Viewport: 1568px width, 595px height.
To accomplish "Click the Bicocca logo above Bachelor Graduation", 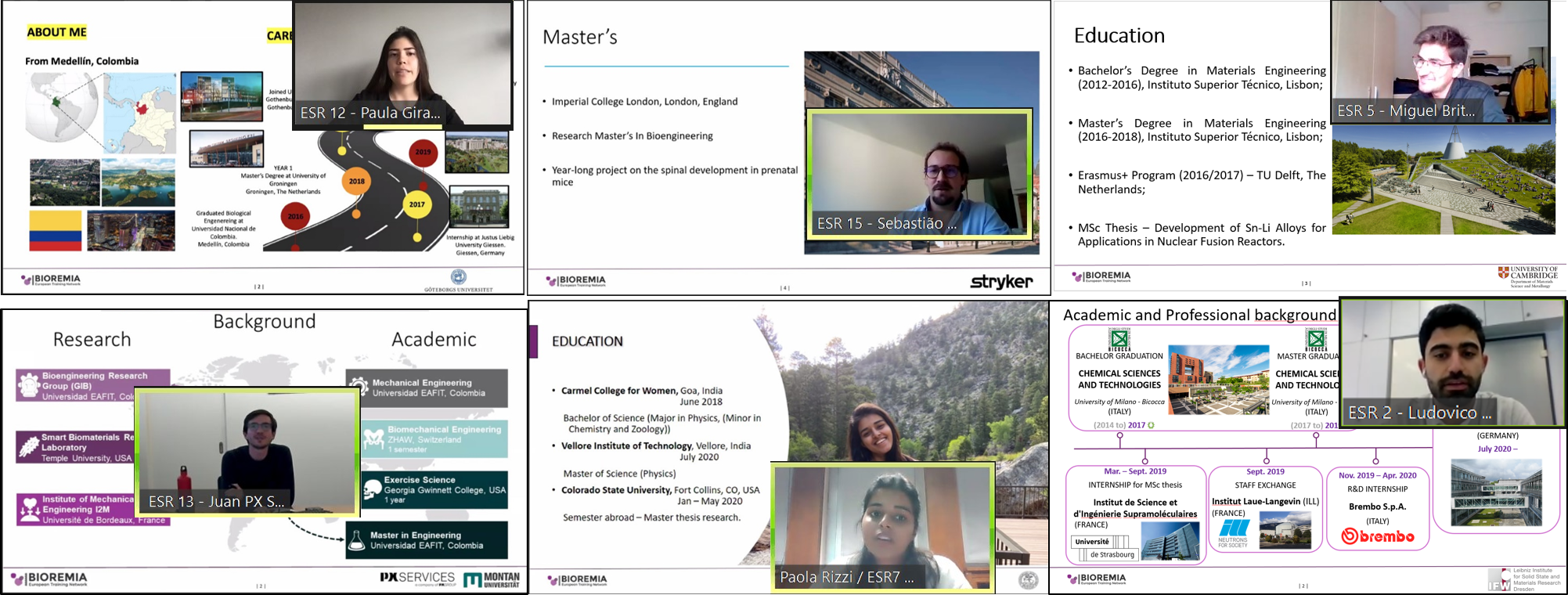I will (1119, 338).
